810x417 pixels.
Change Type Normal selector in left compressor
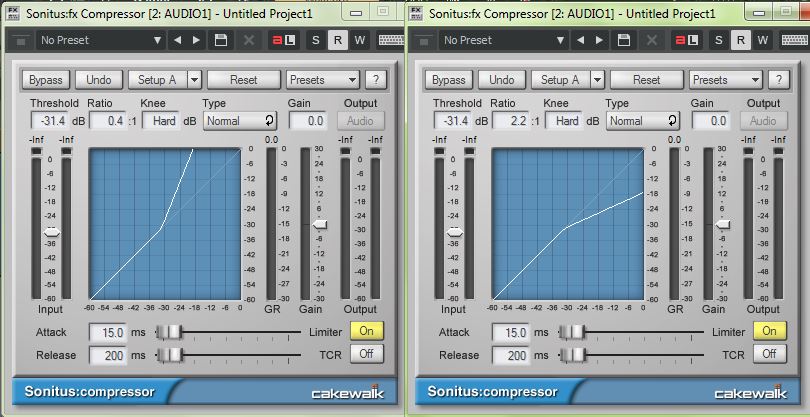[240, 121]
